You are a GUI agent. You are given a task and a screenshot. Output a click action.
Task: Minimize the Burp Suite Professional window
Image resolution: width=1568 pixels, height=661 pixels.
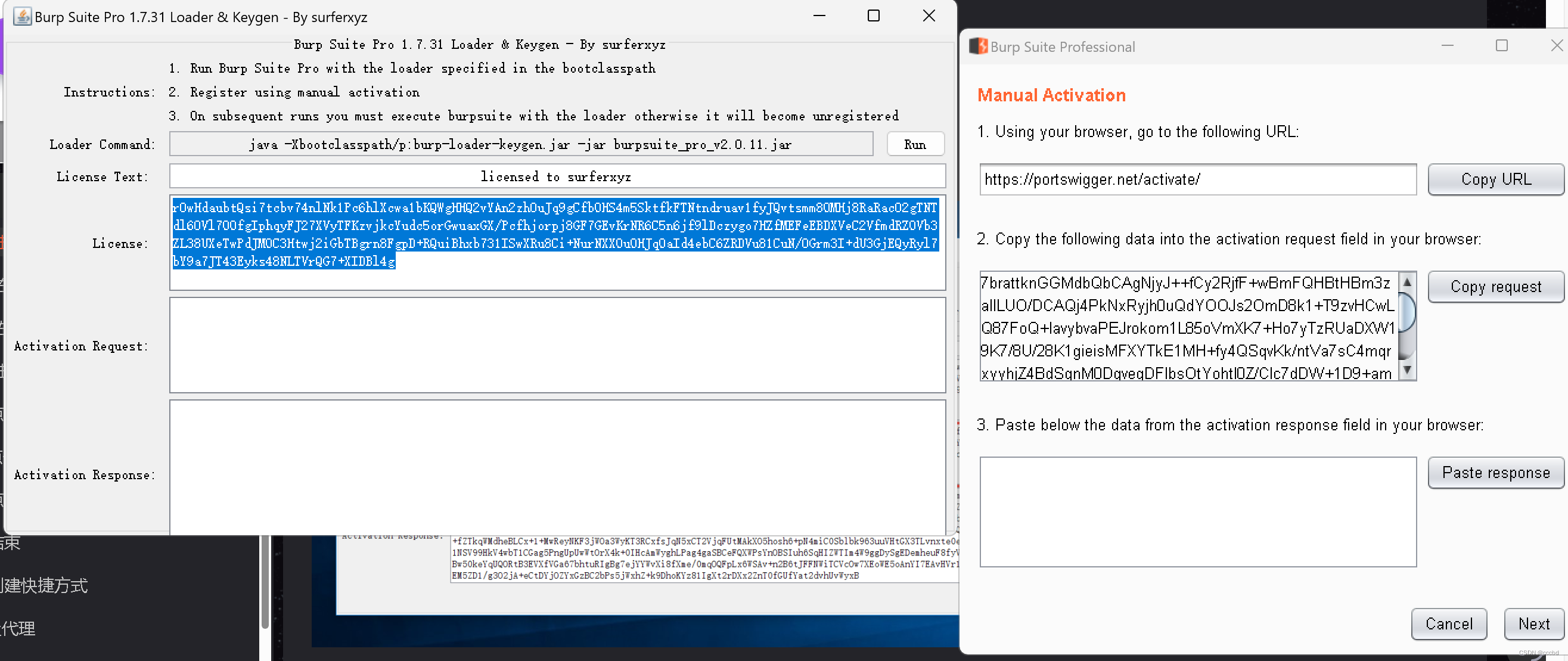point(1447,46)
